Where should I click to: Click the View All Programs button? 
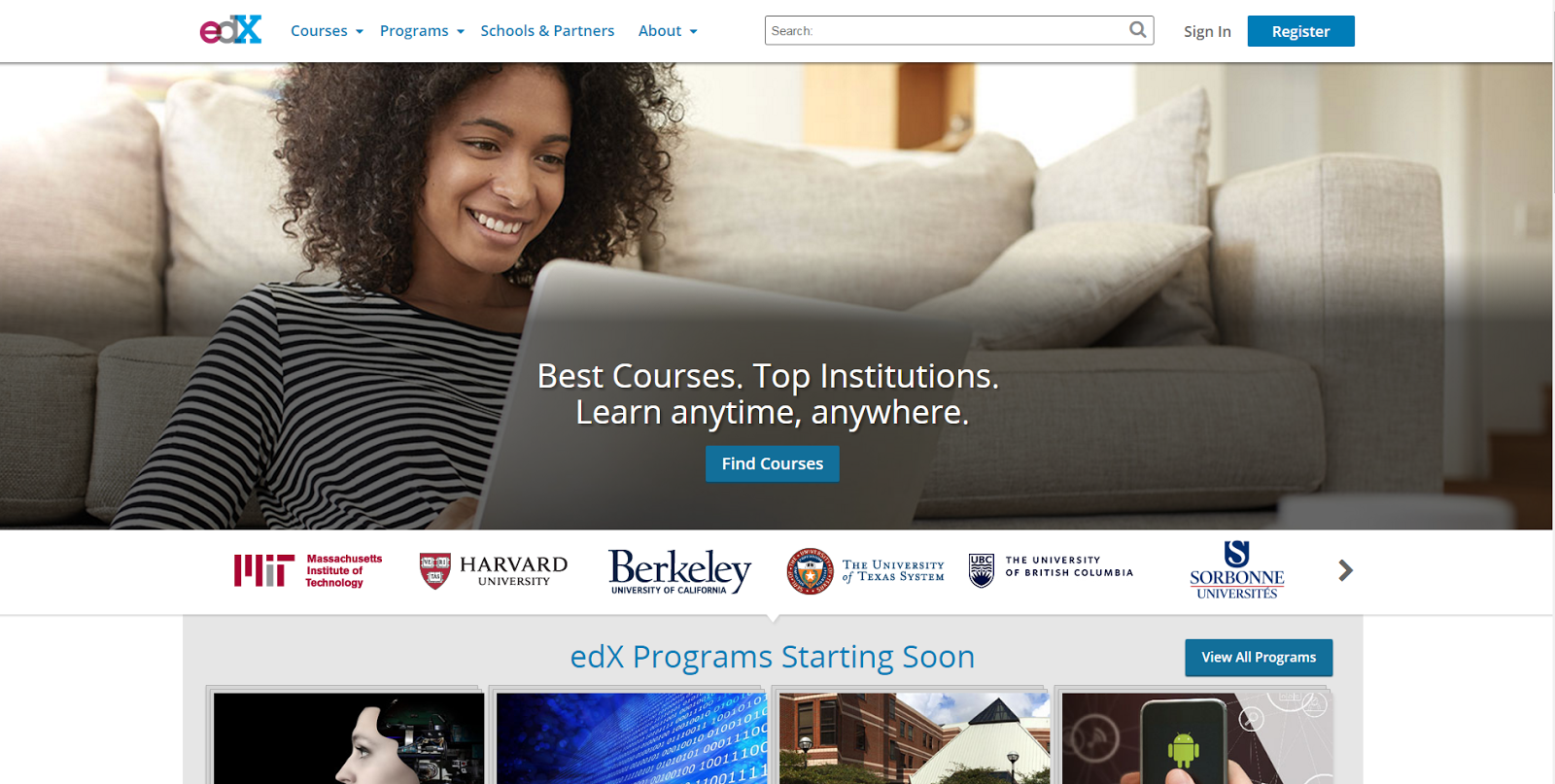[1259, 658]
